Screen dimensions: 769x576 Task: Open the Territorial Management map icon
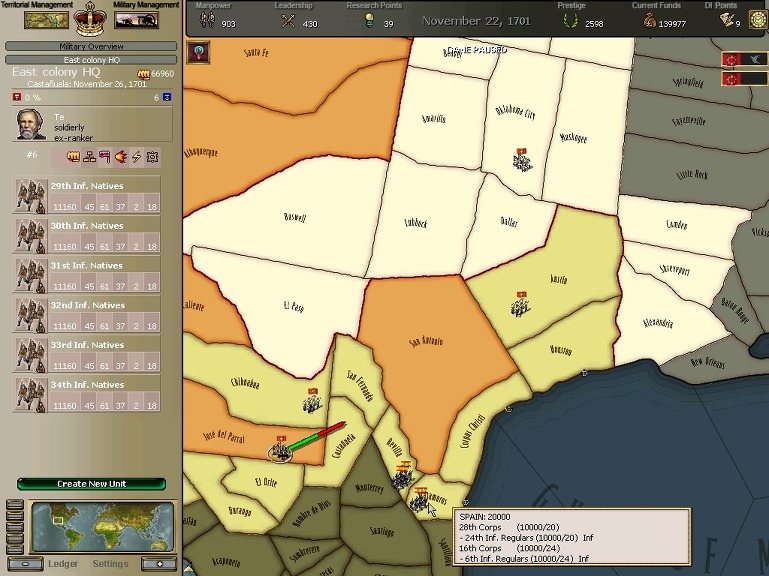click(x=46, y=20)
